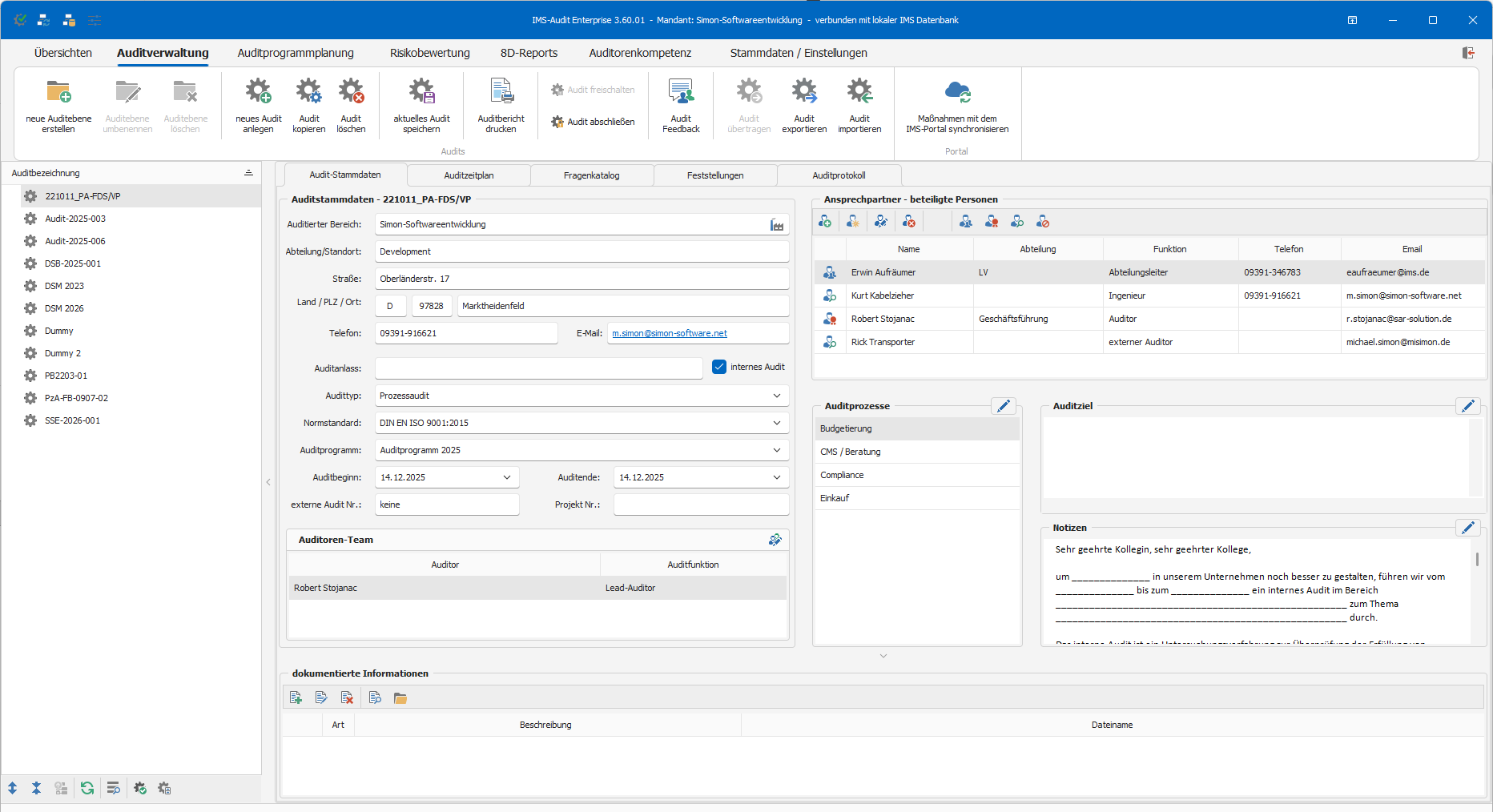Collapse the left sidebar with splitter arrow
Viewport: 1493px width, 812px height.
coord(268,482)
